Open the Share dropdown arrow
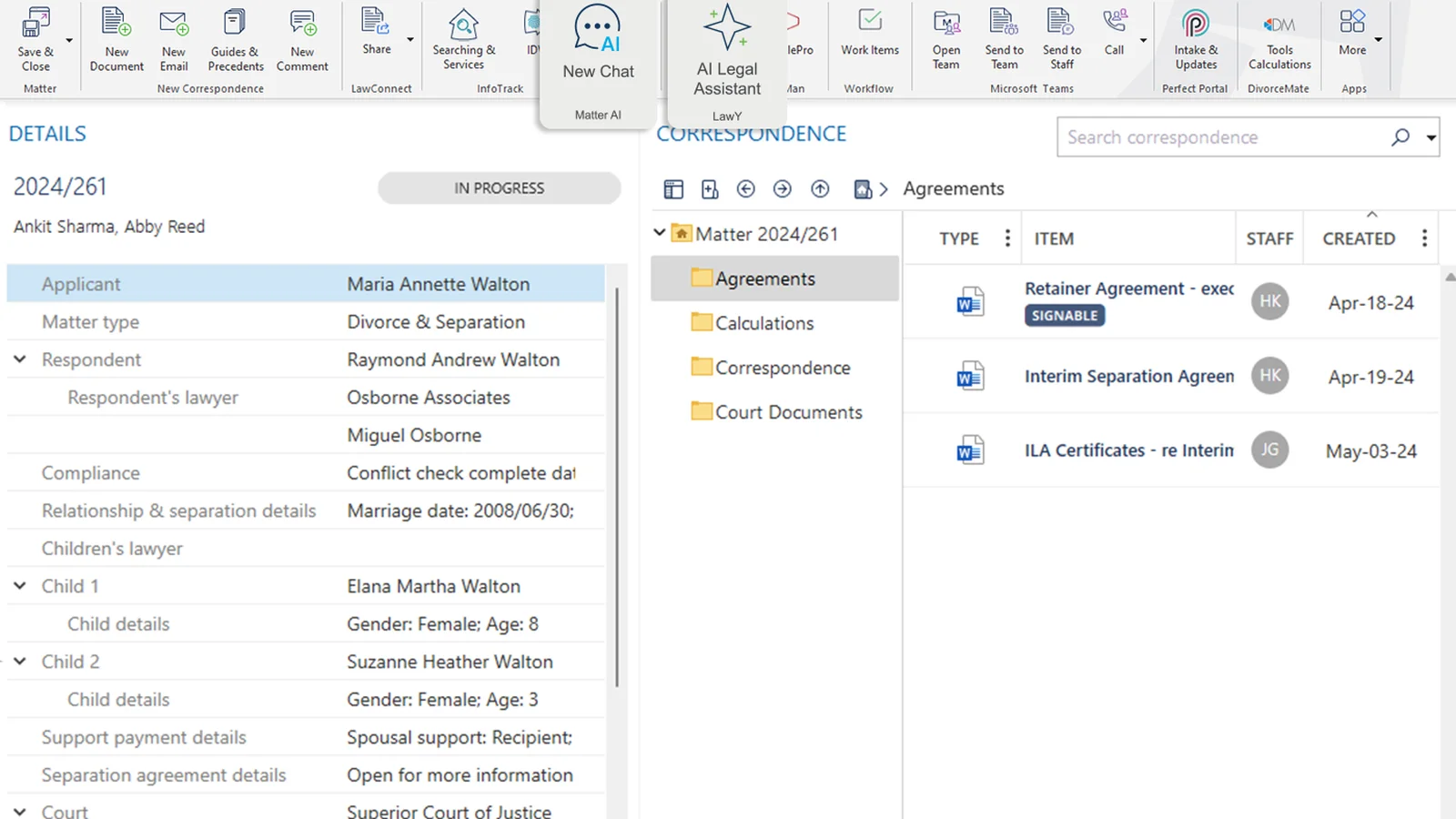 click(410, 40)
